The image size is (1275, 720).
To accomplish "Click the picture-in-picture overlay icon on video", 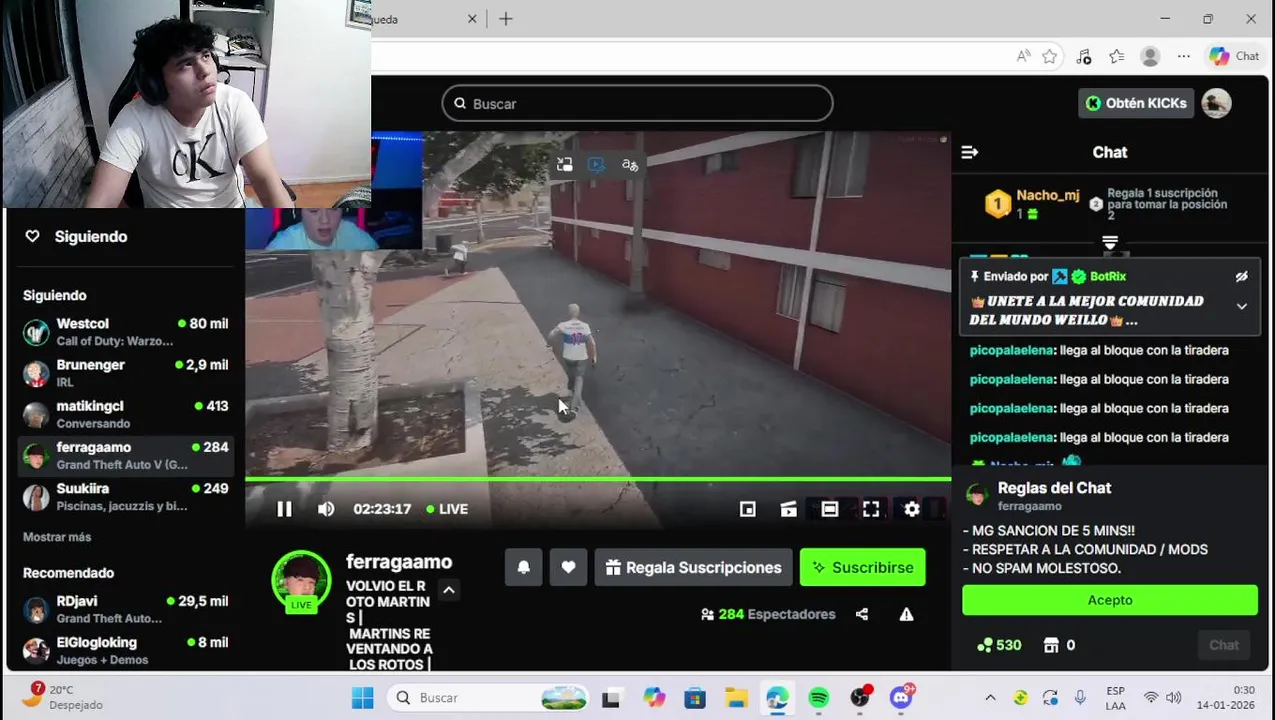I will pos(564,165).
